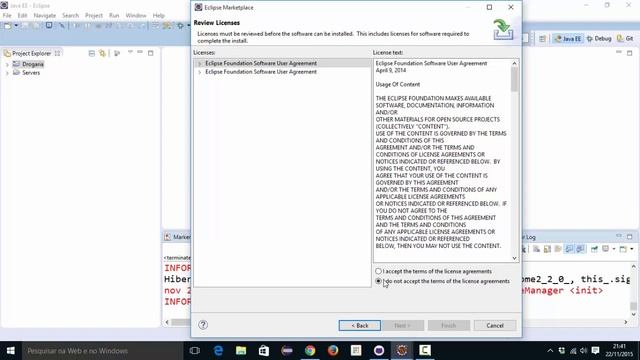Screen dimensions: 640x360
Task: Open Microsoft Edge from taskbar
Action: tap(218, 351)
